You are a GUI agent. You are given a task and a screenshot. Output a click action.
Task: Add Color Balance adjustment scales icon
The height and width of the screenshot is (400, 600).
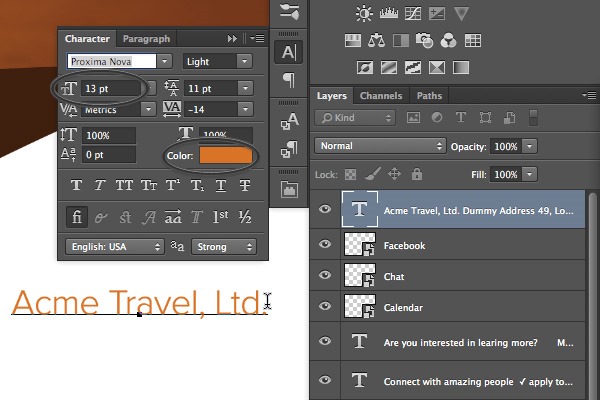tap(376, 40)
